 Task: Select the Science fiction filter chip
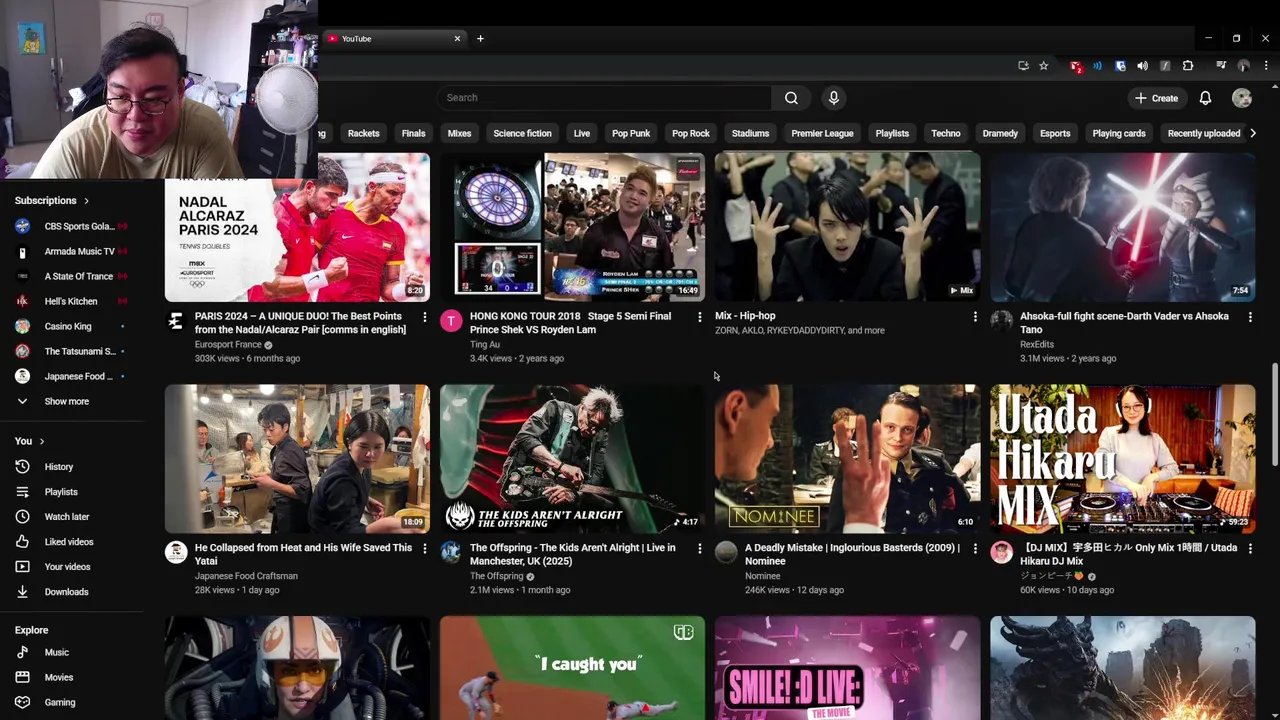(x=522, y=133)
